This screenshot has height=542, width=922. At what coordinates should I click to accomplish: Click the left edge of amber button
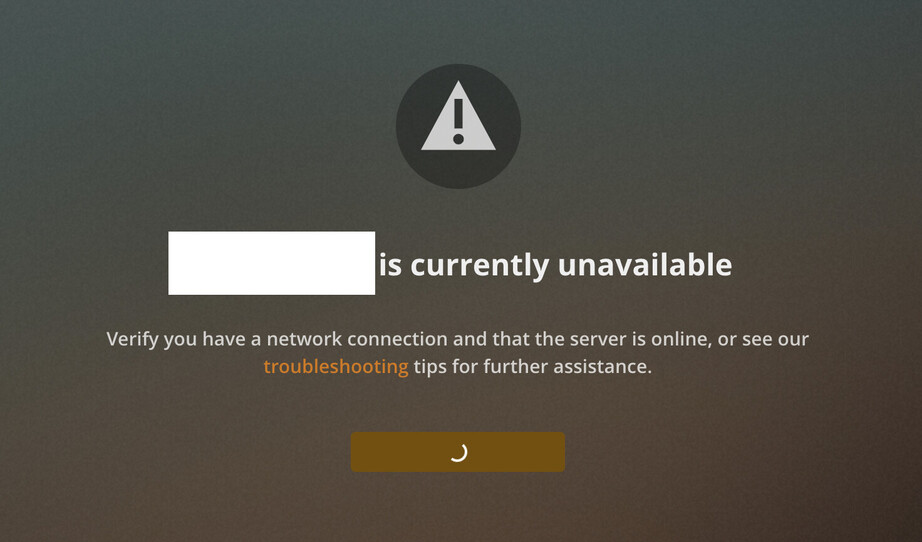(355, 452)
